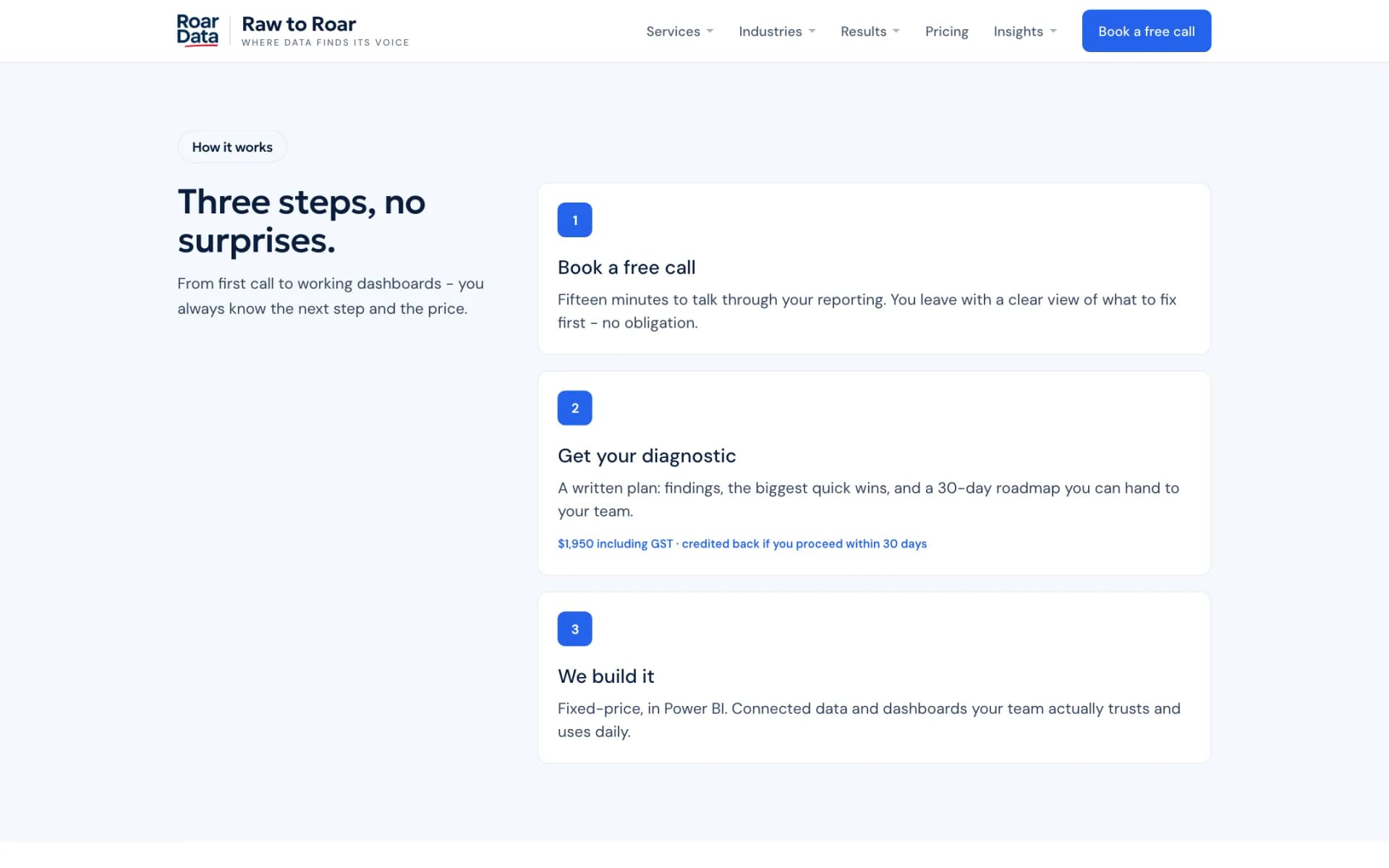Click the step 3 number badge

coord(574,629)
